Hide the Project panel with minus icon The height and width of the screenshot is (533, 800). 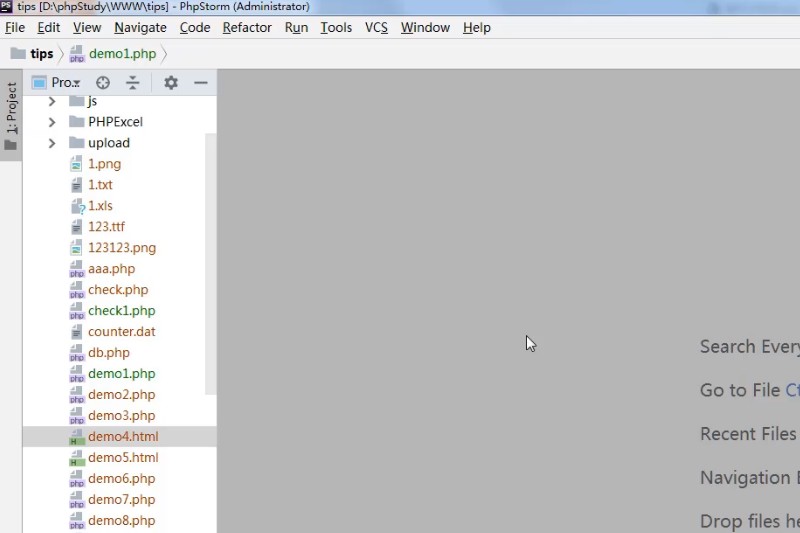tap(201, 83)
